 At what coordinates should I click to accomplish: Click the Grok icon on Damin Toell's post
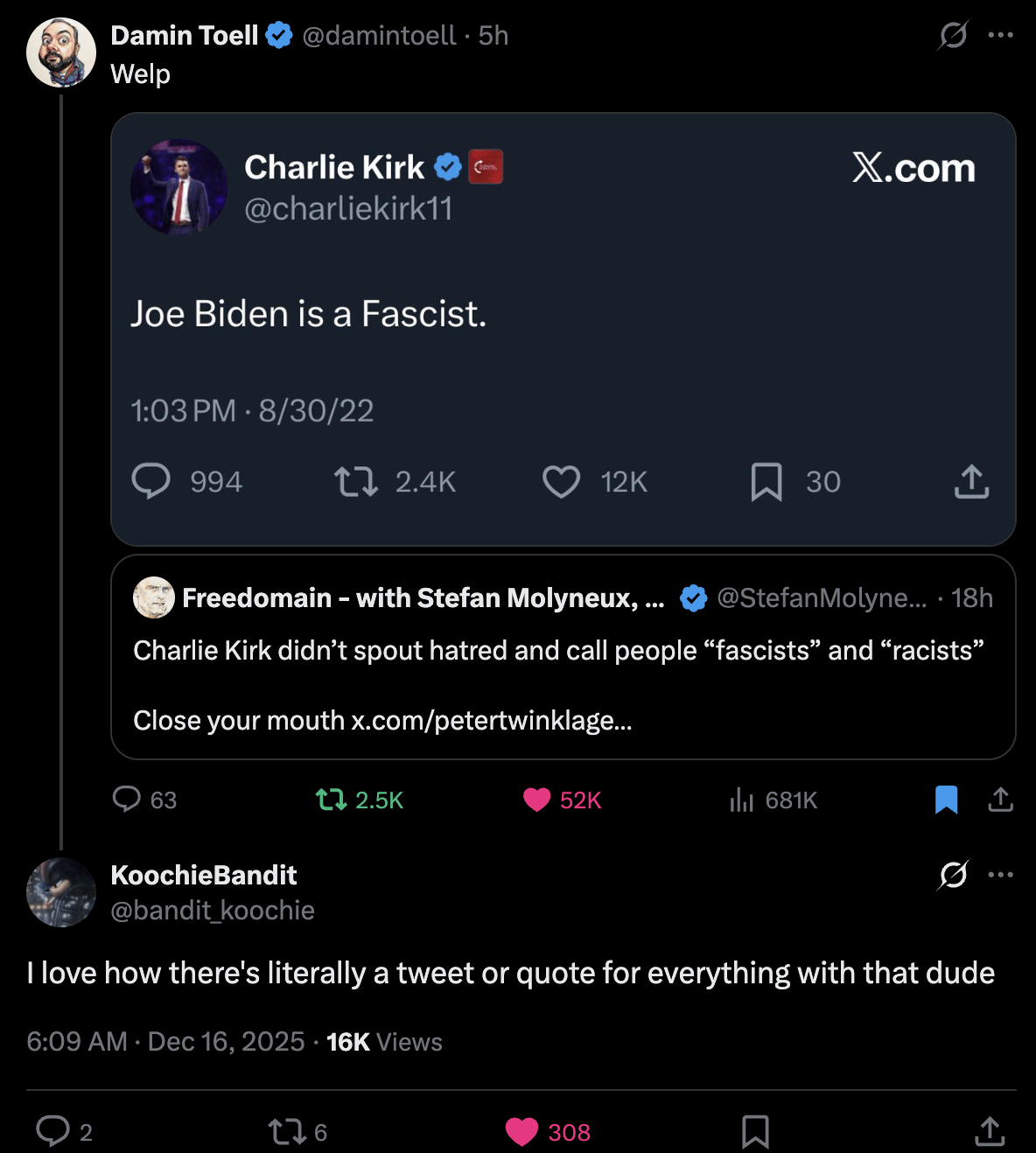[953, 36]
